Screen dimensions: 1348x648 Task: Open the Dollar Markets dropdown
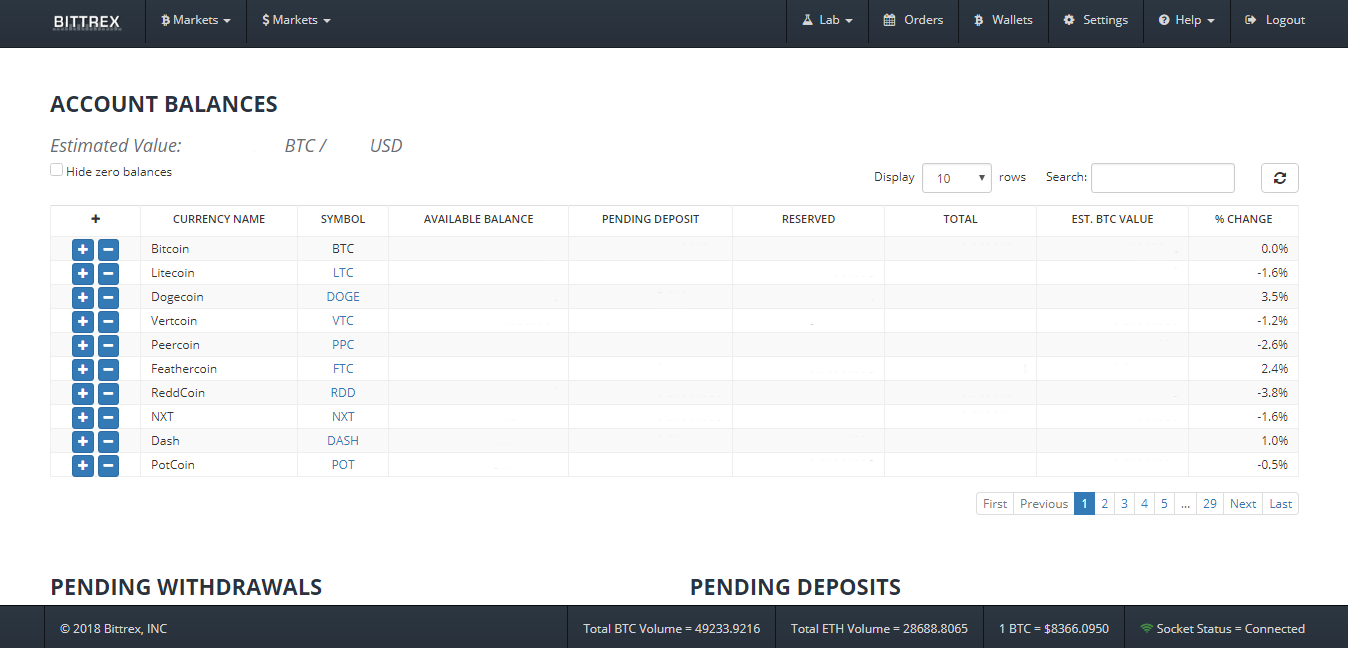click(296, 20)
